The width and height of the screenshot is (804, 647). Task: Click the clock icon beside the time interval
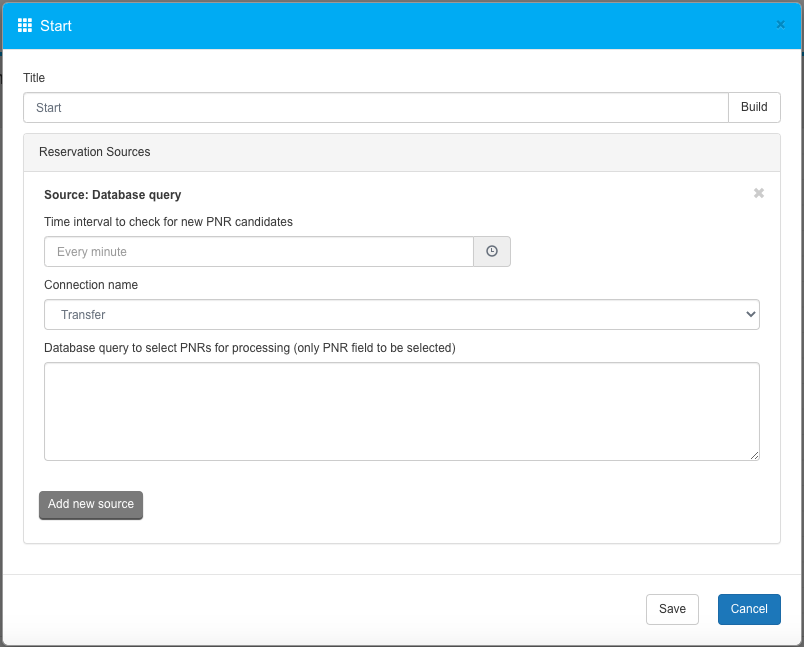492,252
